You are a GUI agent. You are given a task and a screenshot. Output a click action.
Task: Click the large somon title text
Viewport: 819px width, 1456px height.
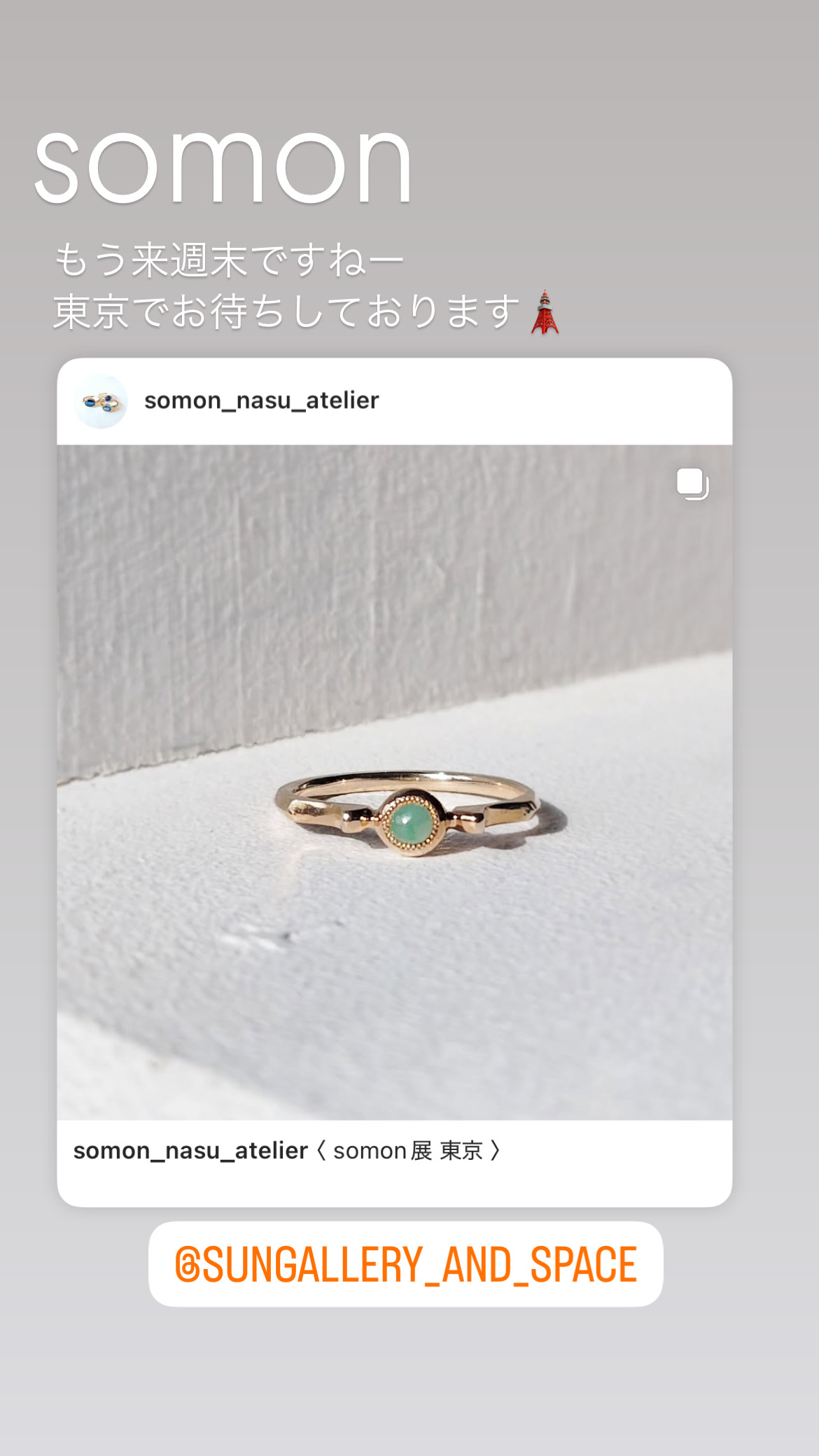click(223, 167)
